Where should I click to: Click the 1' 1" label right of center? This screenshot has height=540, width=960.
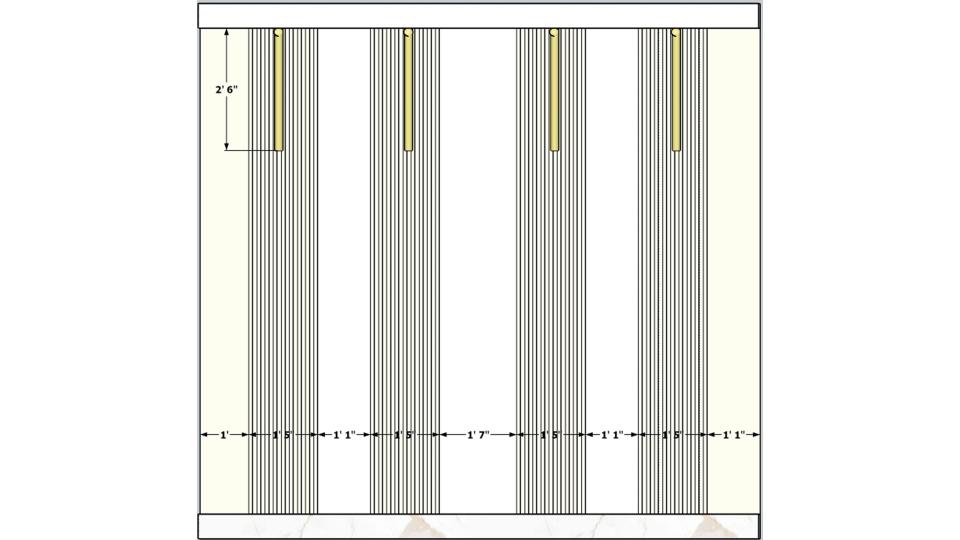click(612, 435)
